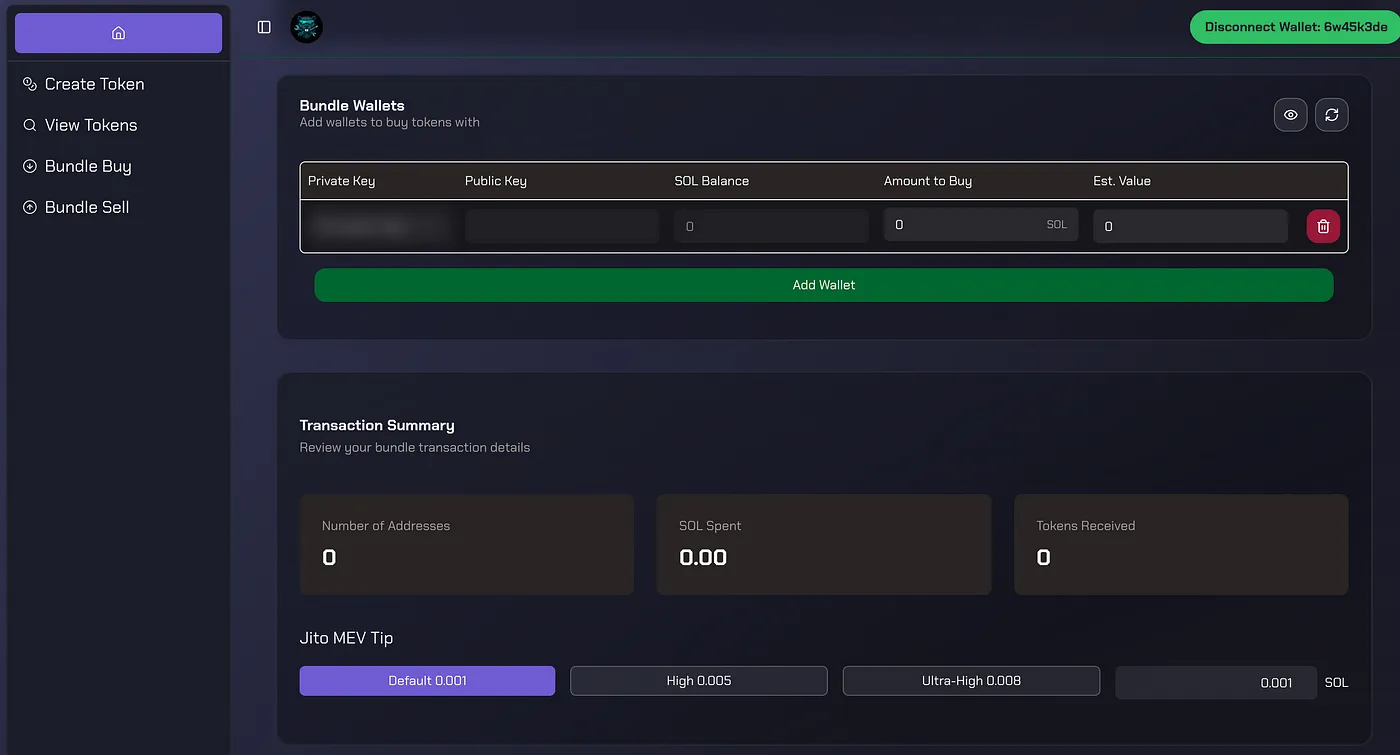Select the Jito MEV Tip label
This screenshot has width=1400, height=755.
point(346,638)
